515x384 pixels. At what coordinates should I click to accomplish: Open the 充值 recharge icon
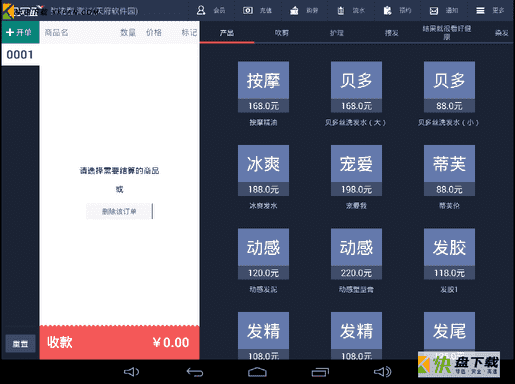248,10
